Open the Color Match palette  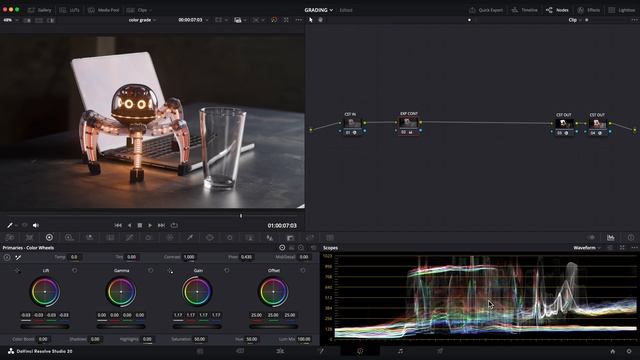pos(29,238)
